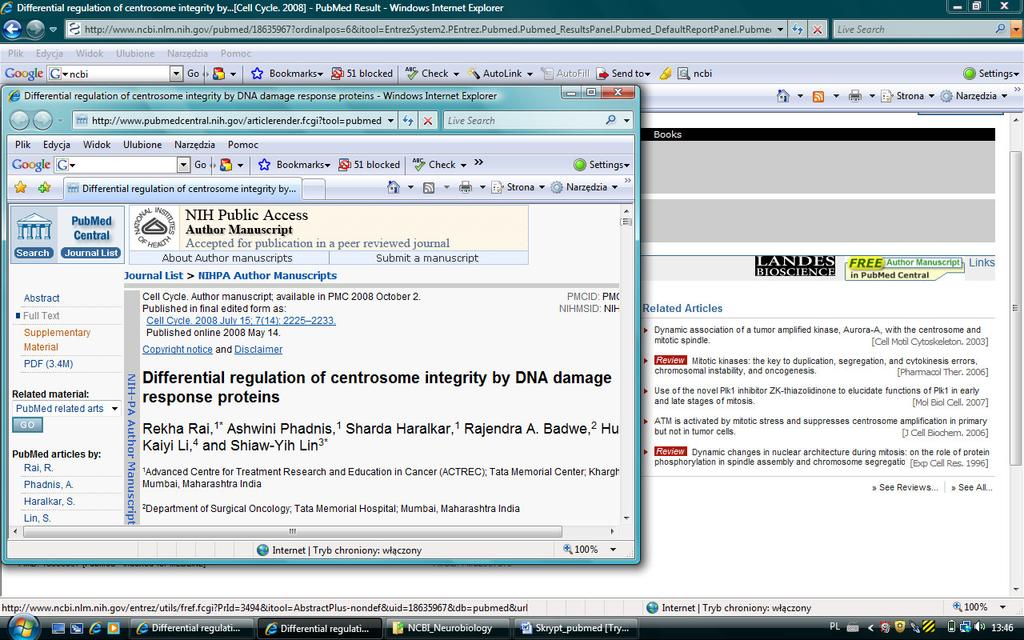Click RSS feeds icon in PubMed Central window
The image size is (1024, 640).
point(429,187)
